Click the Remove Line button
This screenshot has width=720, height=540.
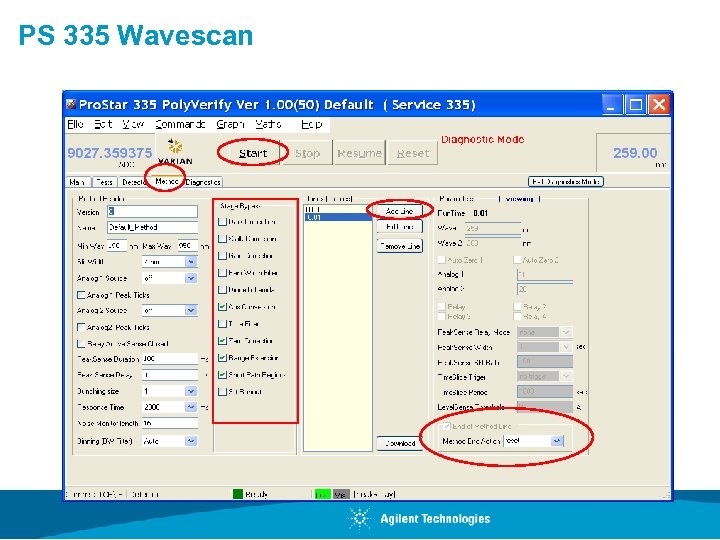(x=399, y=246)
